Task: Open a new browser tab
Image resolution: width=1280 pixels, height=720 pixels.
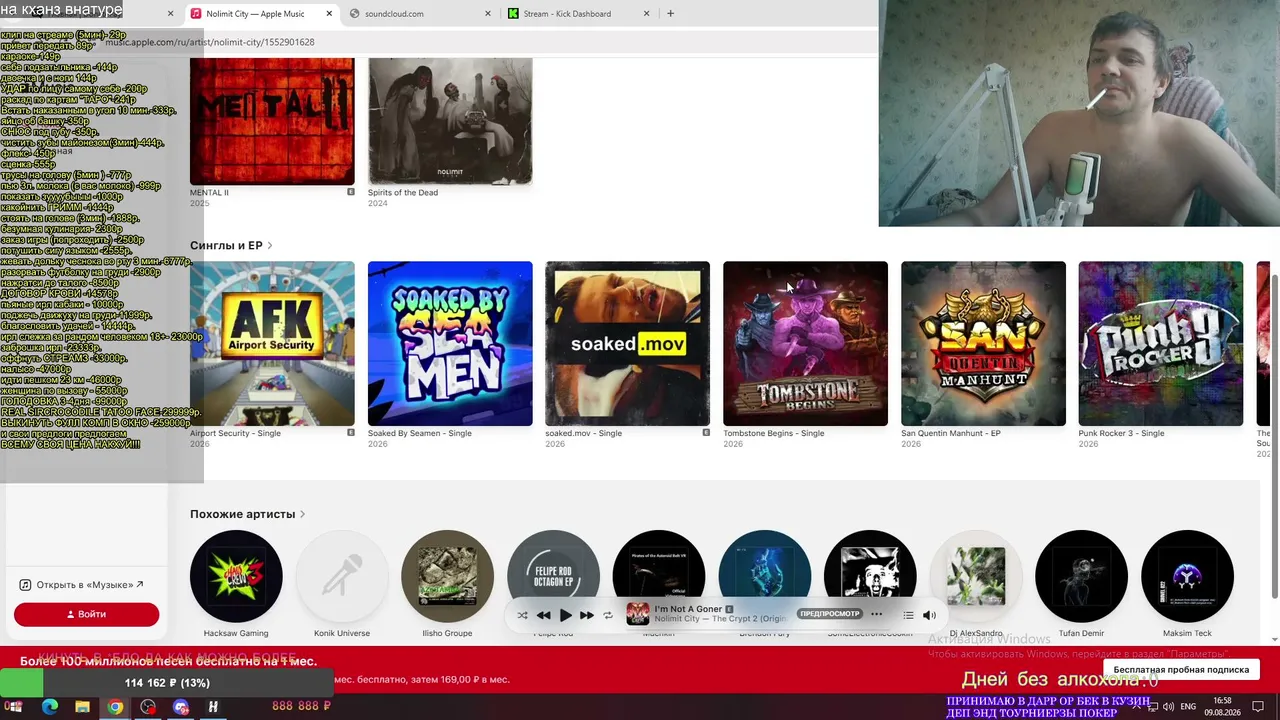Action: click(x=670, y=14)
